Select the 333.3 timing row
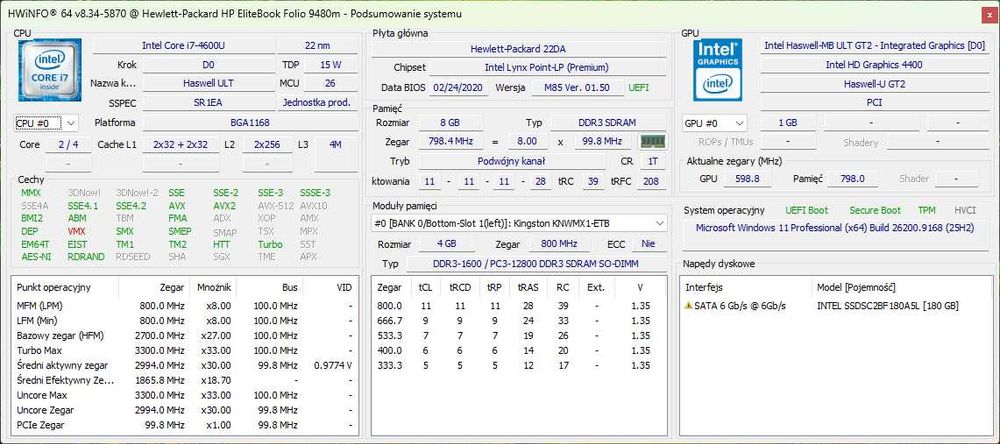1000x444 pixels. click(x=518, y=366)
